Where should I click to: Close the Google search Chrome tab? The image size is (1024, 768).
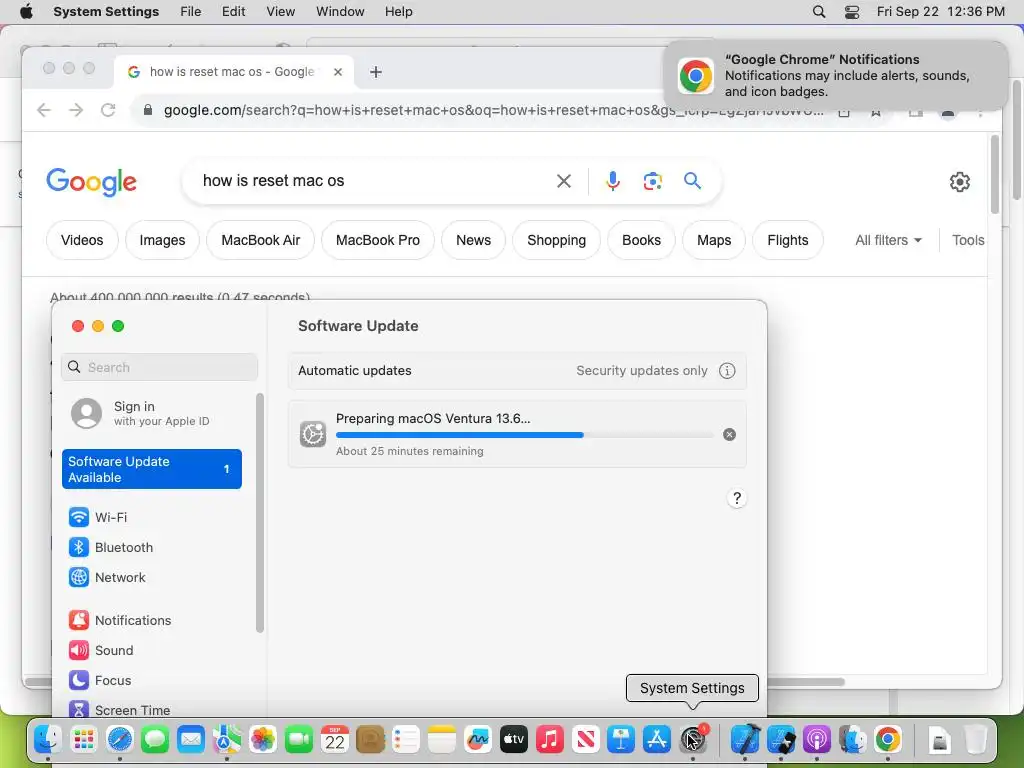pos(338,72)
